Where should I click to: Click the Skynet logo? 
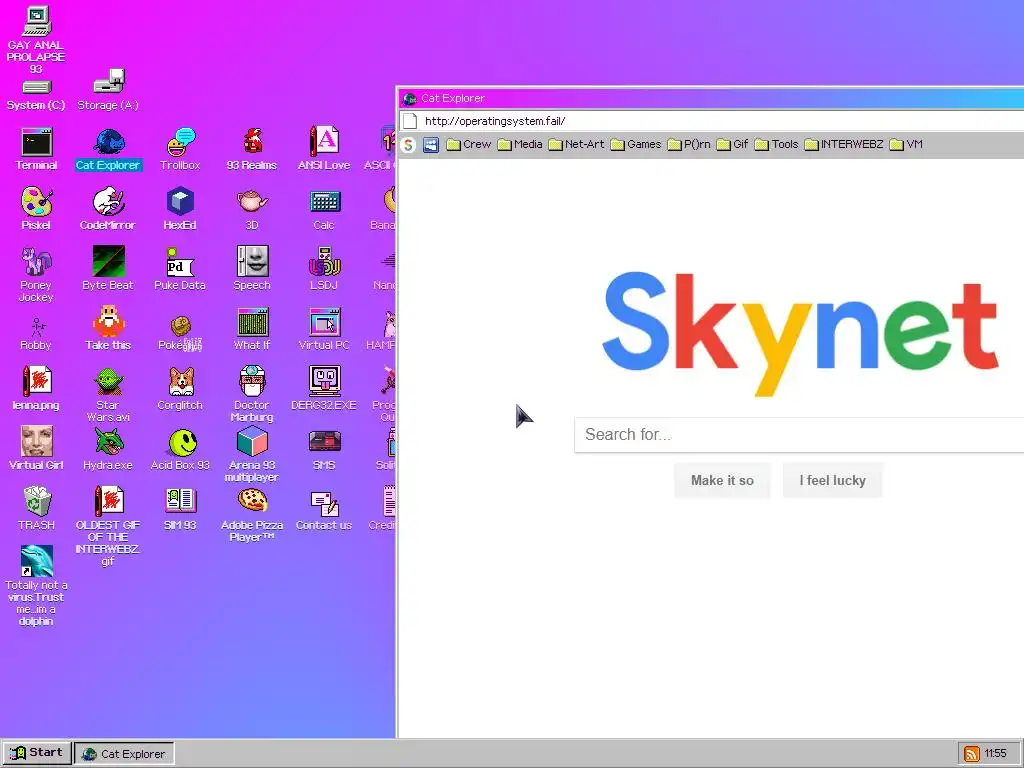800,333
